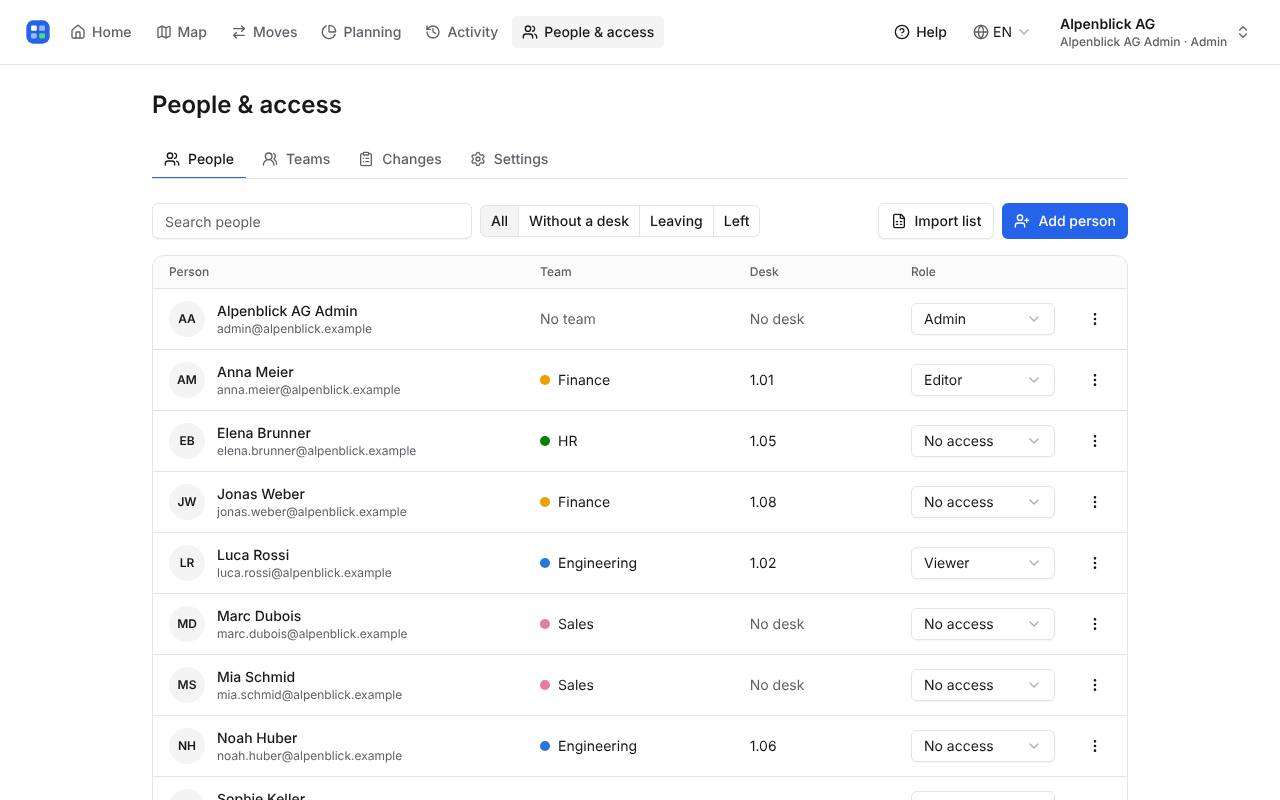Image resolution: width=1280 pixels, height=800 pixels.
Task: Click Luca Rossi's LR avatar
Action: pyautogui.click(x=187, y=563)
